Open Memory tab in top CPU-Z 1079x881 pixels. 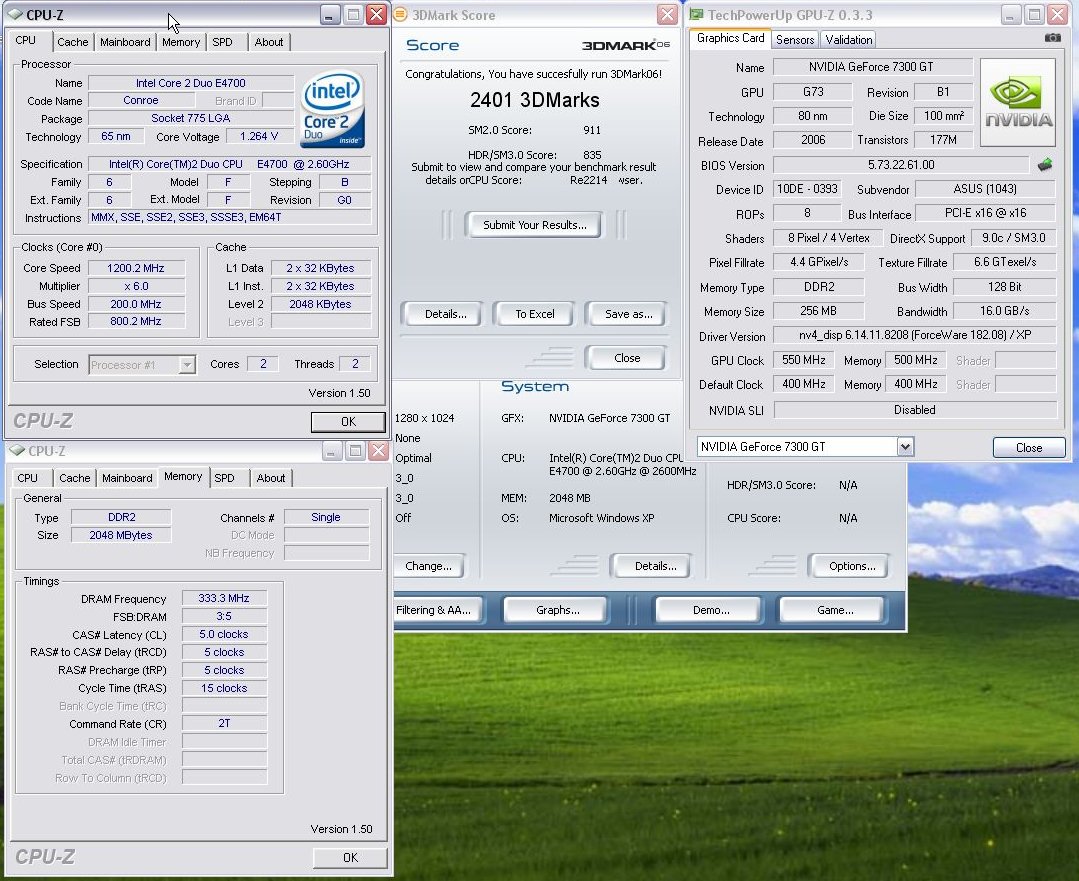point(181,42)
